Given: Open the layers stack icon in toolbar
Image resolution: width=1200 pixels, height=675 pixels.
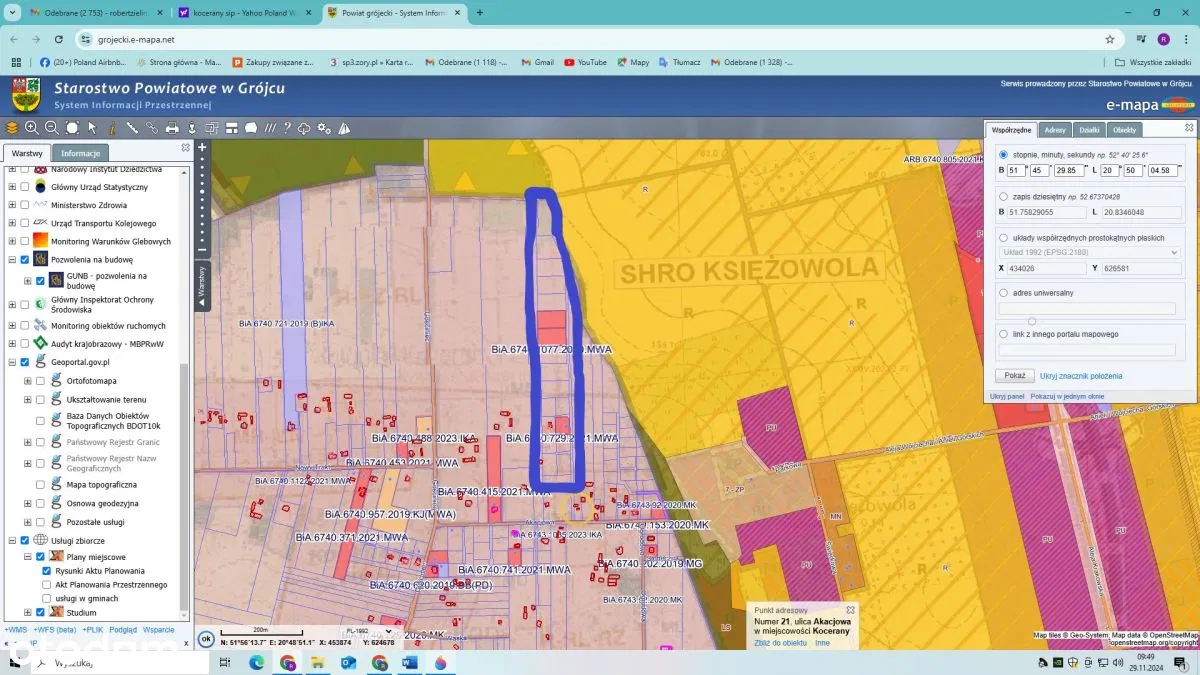Looking at the screenshot, I should point(12,128).
